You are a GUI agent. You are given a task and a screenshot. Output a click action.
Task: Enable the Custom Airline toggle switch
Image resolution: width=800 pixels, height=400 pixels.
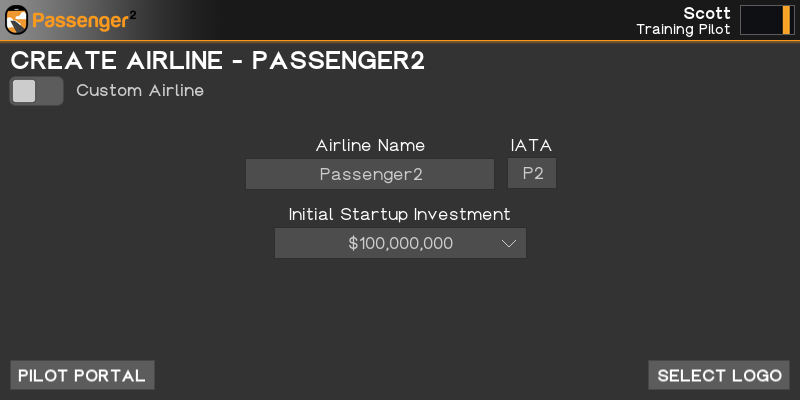coord(36,91)
